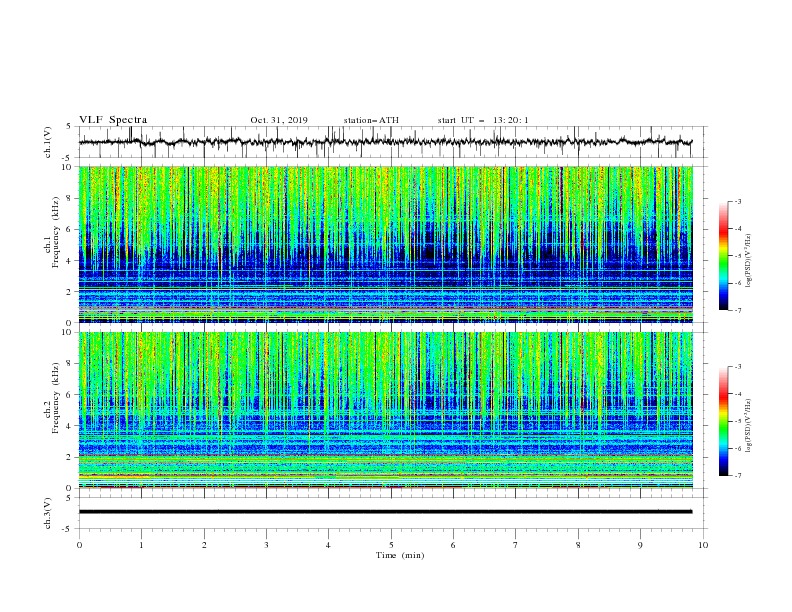
Task: Click time-axis tick label "0"
Action: pos(79,545)
